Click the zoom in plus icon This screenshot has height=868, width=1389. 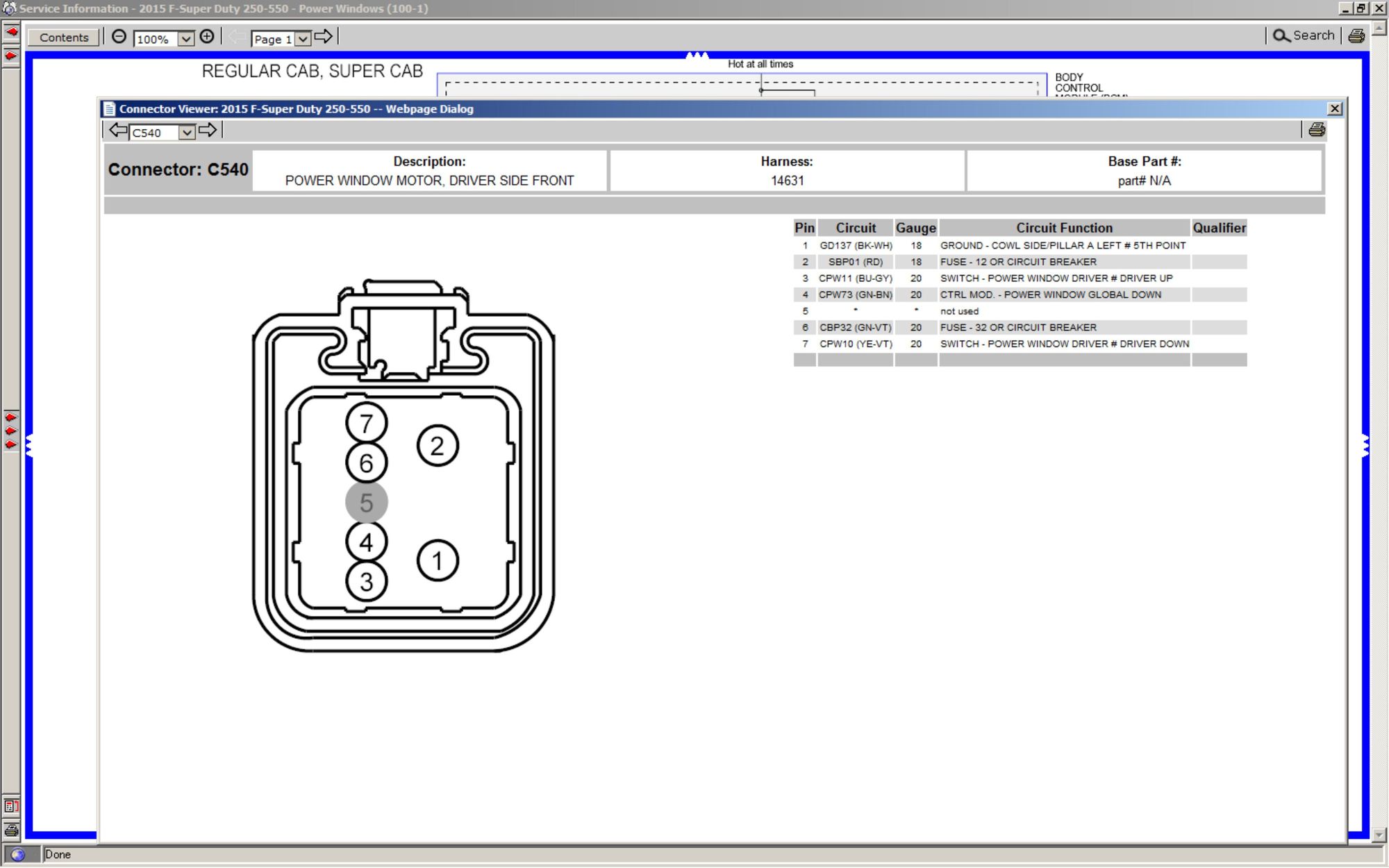pyautogui.click(x=207, y=37)
